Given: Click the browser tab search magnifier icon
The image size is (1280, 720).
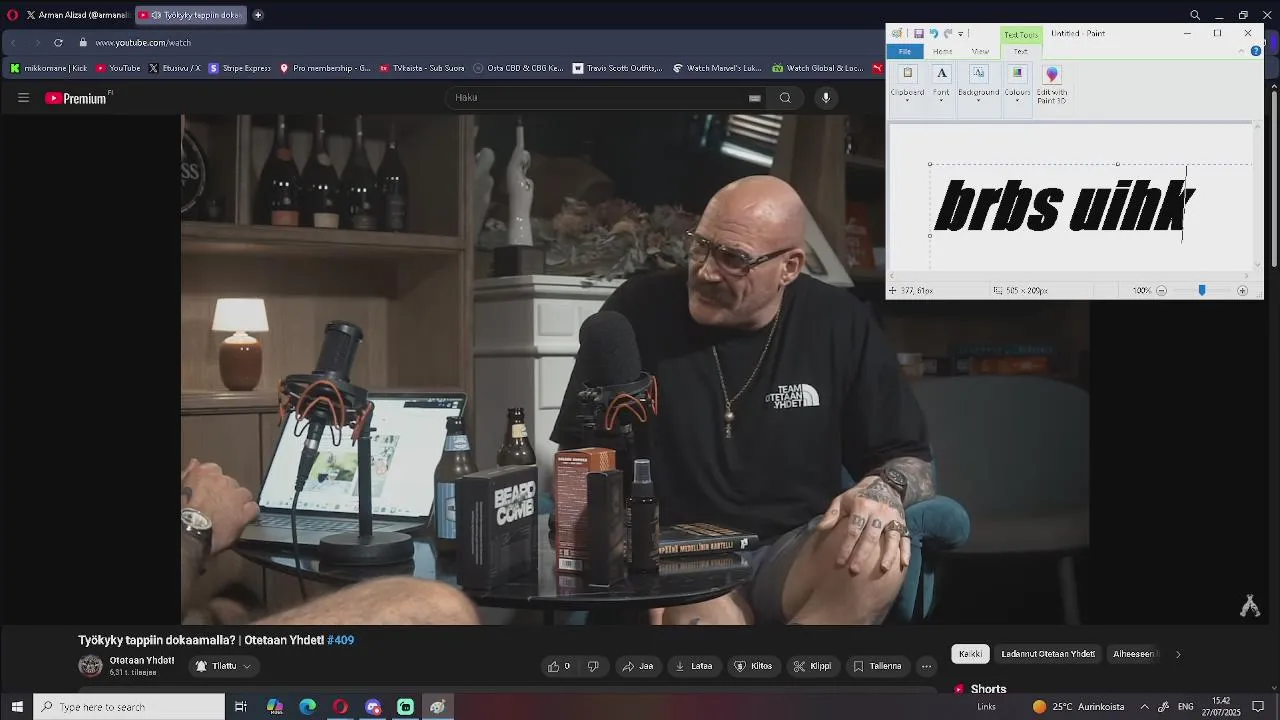Looking at the screenshot, I should (x=1195, y=15).
